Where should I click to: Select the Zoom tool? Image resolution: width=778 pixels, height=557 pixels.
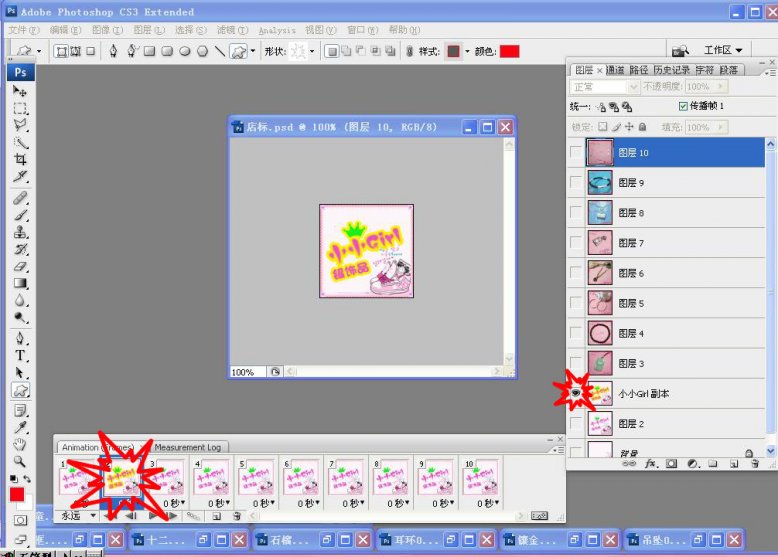pyautogui.click(x=20, y=461)
